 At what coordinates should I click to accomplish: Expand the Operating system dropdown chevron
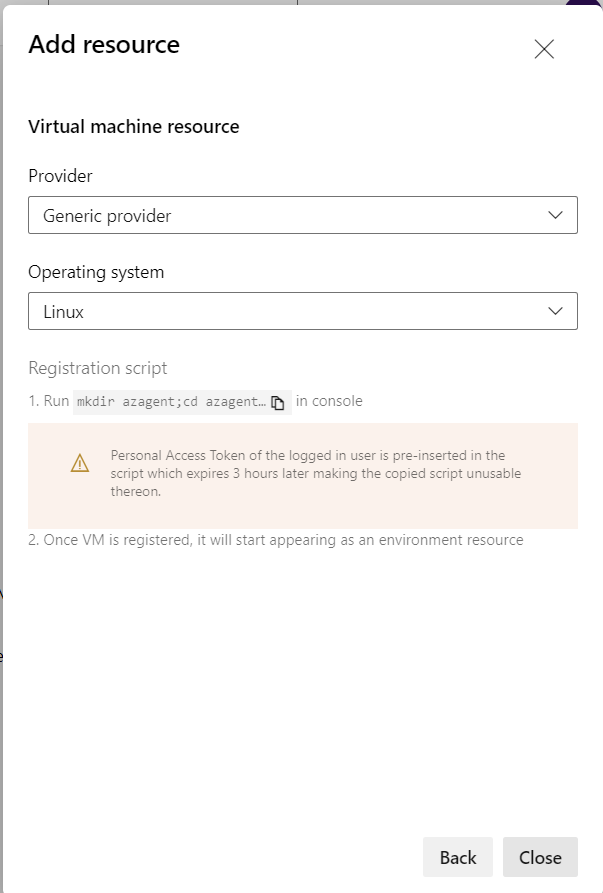click(x=556, y=311)
